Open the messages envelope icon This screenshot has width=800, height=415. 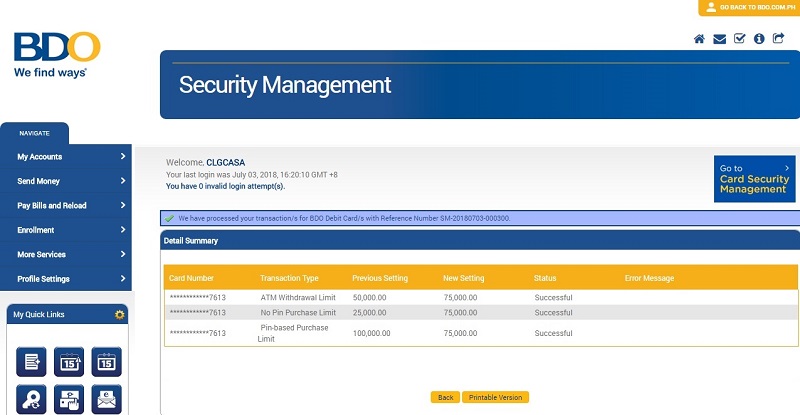click(x=719, y=39)
